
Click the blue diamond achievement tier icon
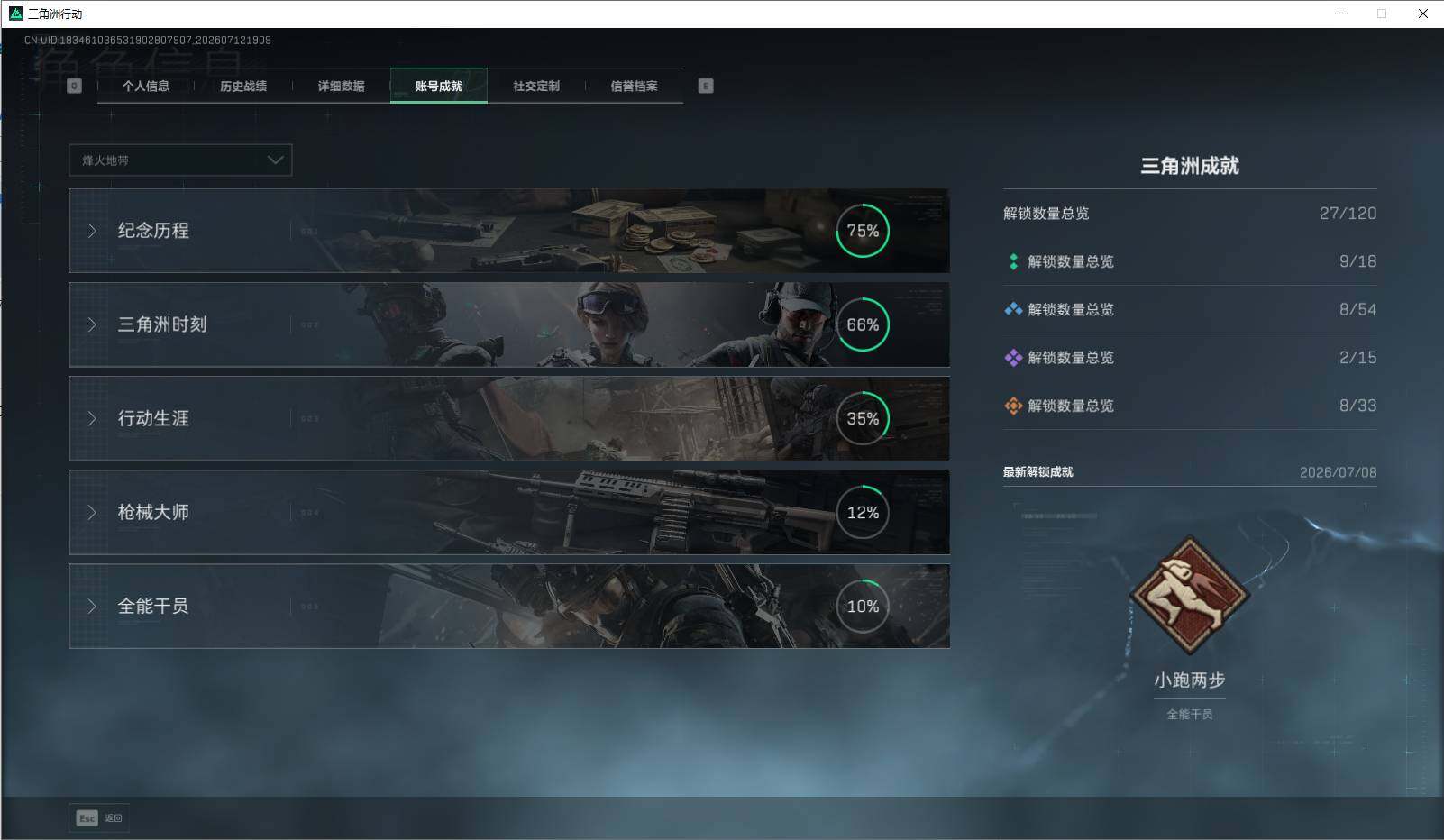(x=1013, y=309)
